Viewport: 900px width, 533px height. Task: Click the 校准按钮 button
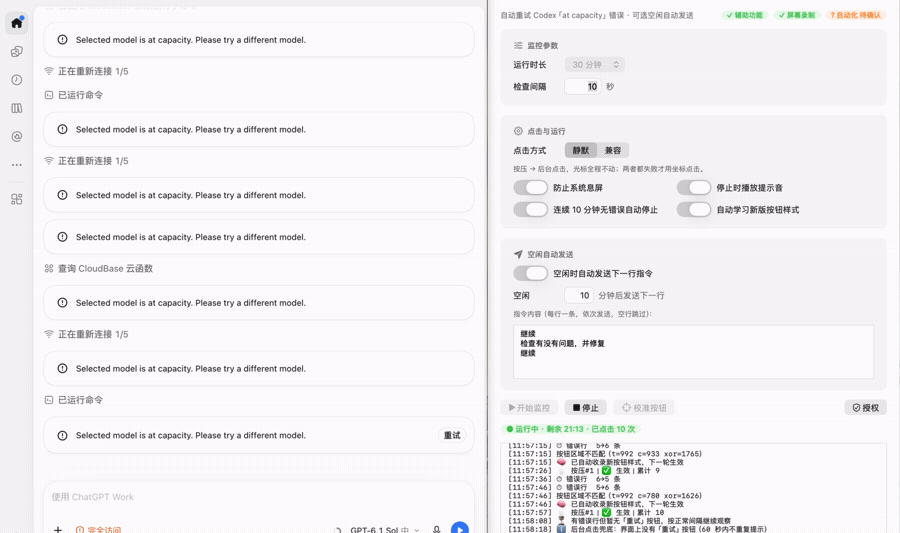[643, 407]
